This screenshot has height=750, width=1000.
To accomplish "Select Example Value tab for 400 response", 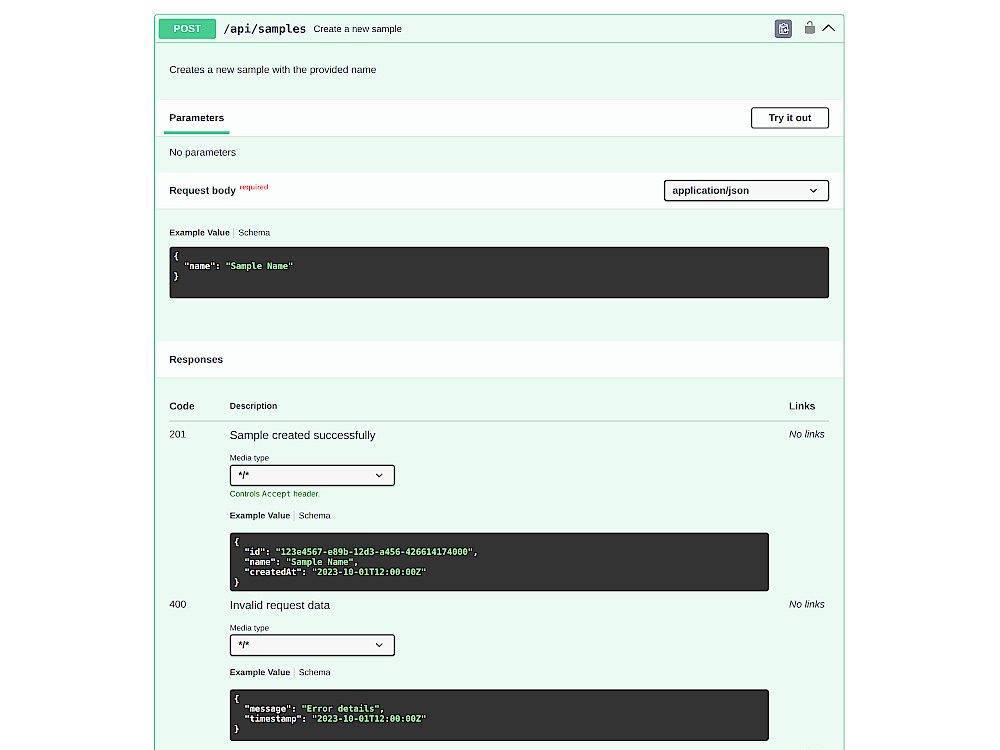I will coord(260,672).
